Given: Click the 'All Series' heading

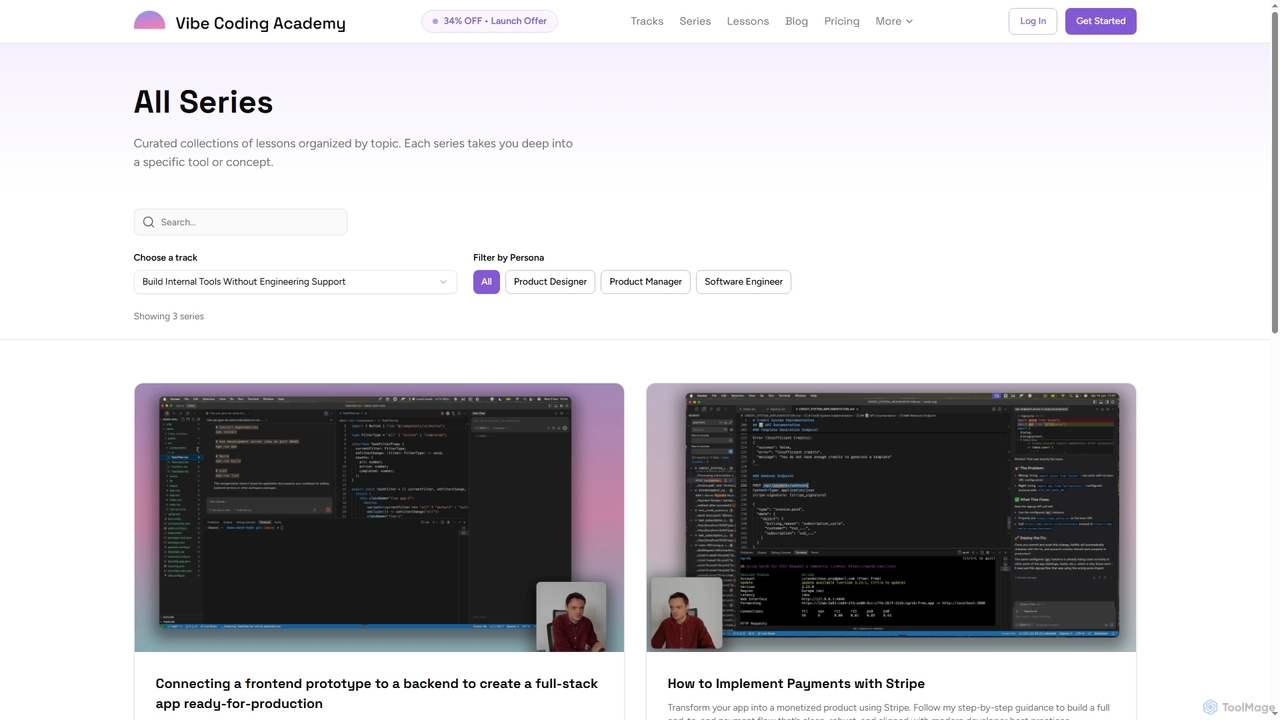Looking at the screenshot, I should pyautogui.click(x=203, y=102).
